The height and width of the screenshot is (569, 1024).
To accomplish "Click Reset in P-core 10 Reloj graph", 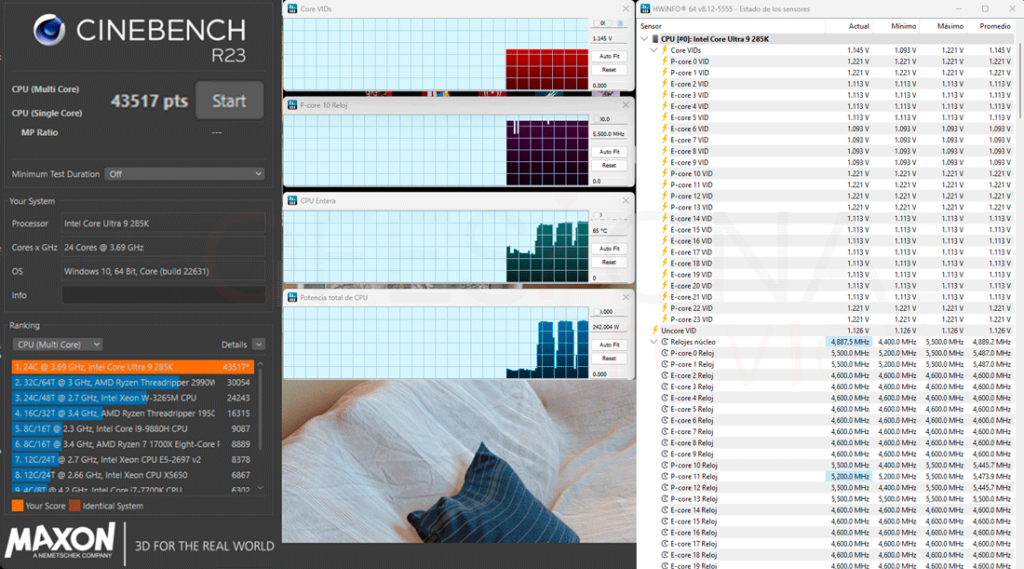I will pos(609,165).
